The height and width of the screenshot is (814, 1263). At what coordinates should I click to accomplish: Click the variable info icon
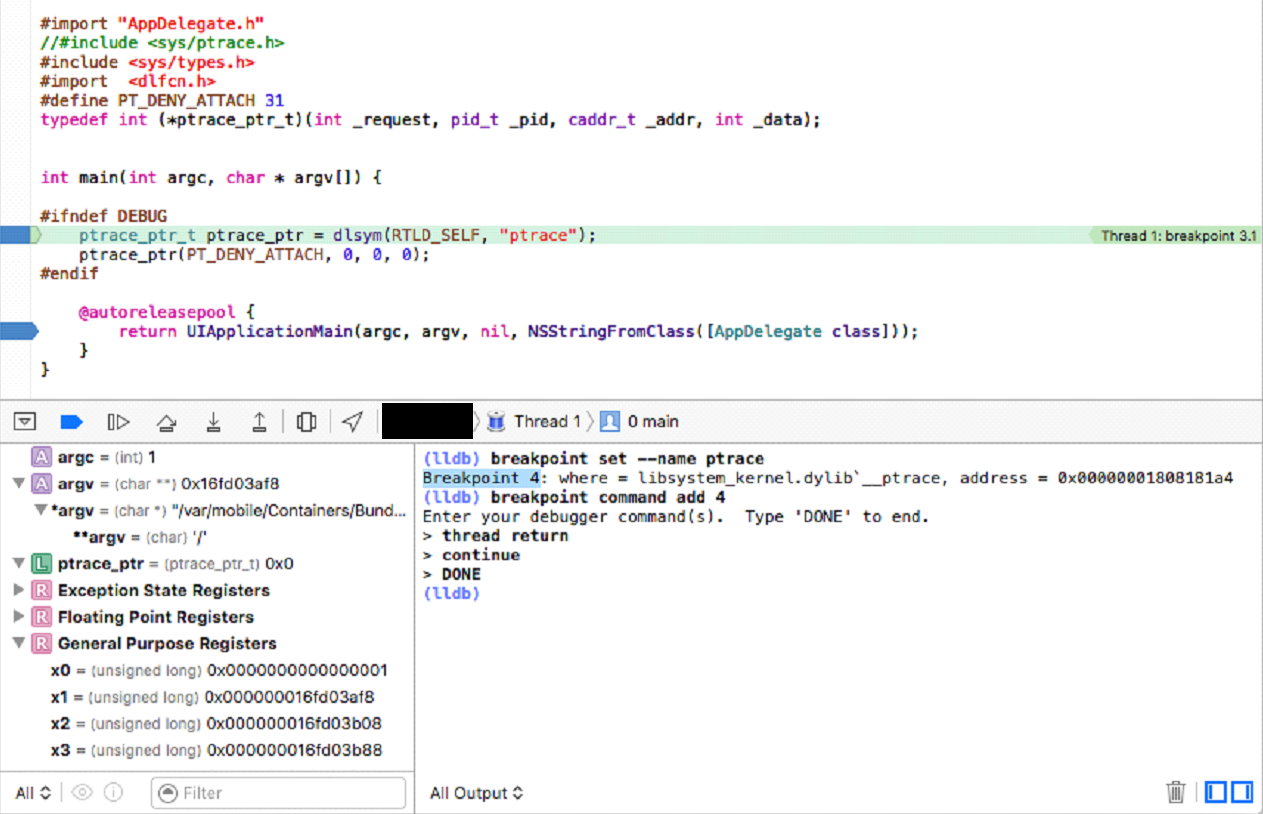coord(113,793)
